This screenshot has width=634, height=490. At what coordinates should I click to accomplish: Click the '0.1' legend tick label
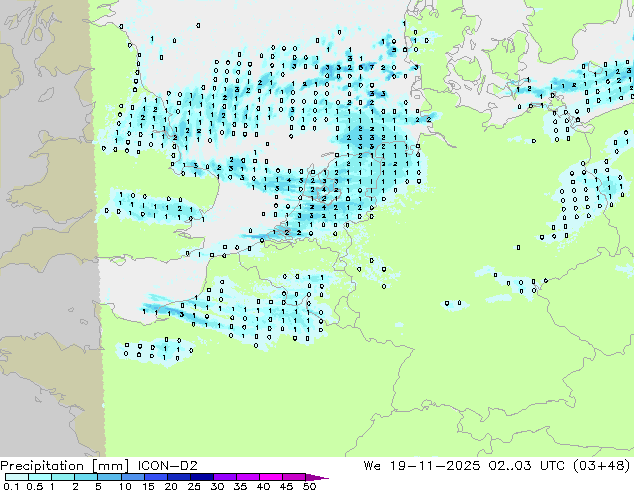10,486
